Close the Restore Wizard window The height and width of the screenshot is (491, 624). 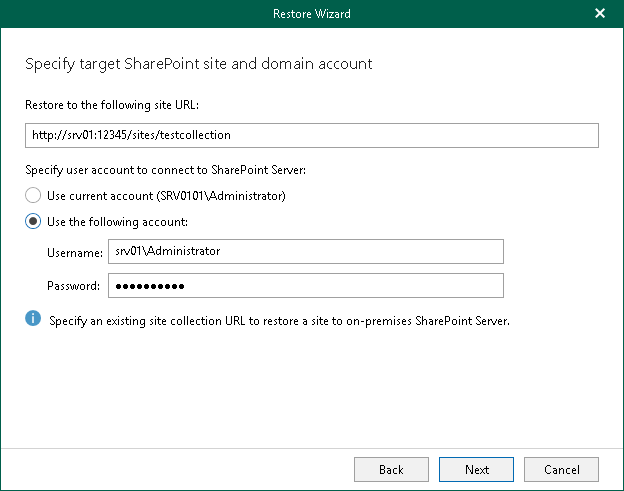click(x=600, y=14)
